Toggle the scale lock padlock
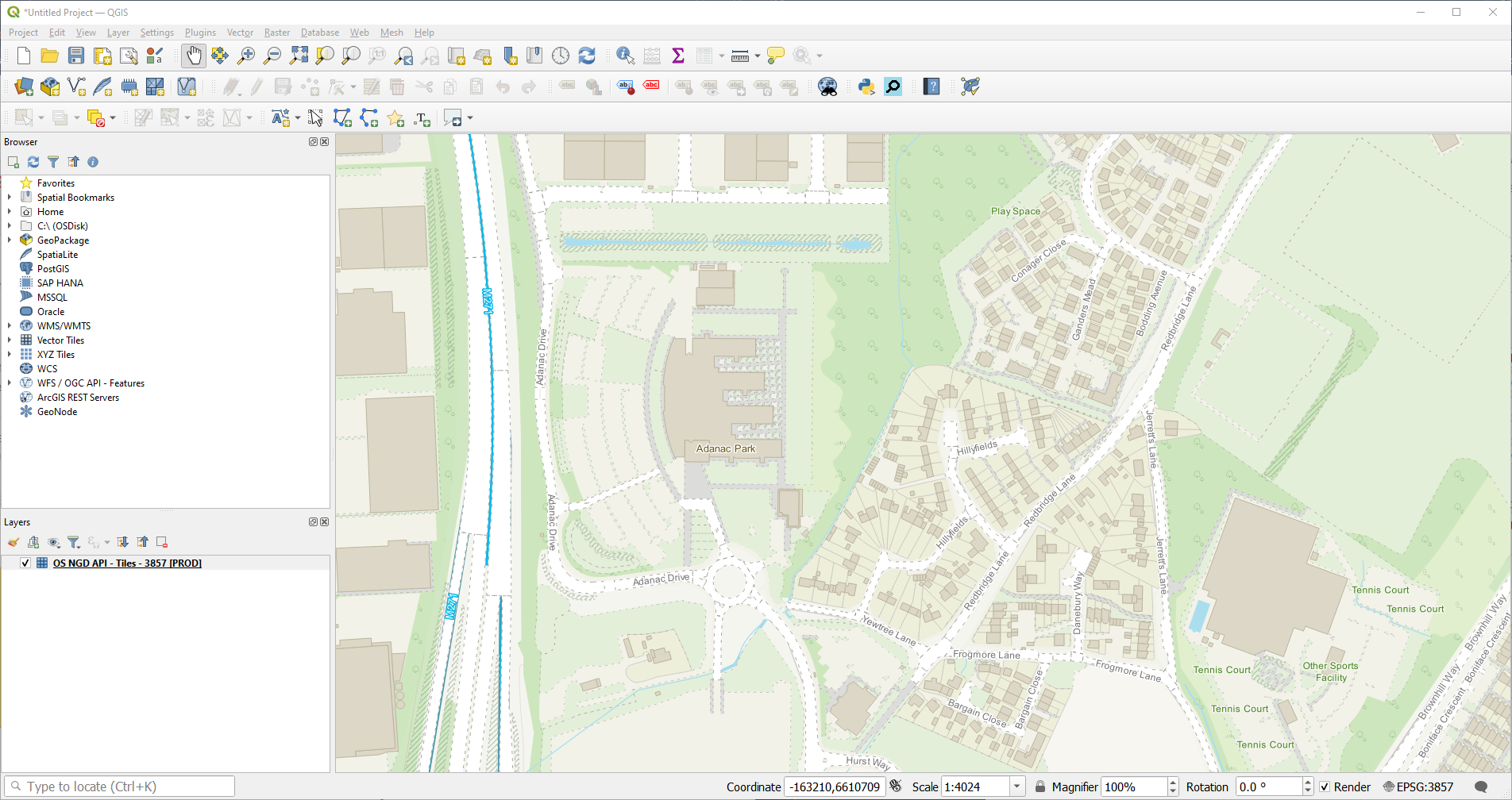This screenshot has height=800, width=1512. coord(1040,787)
